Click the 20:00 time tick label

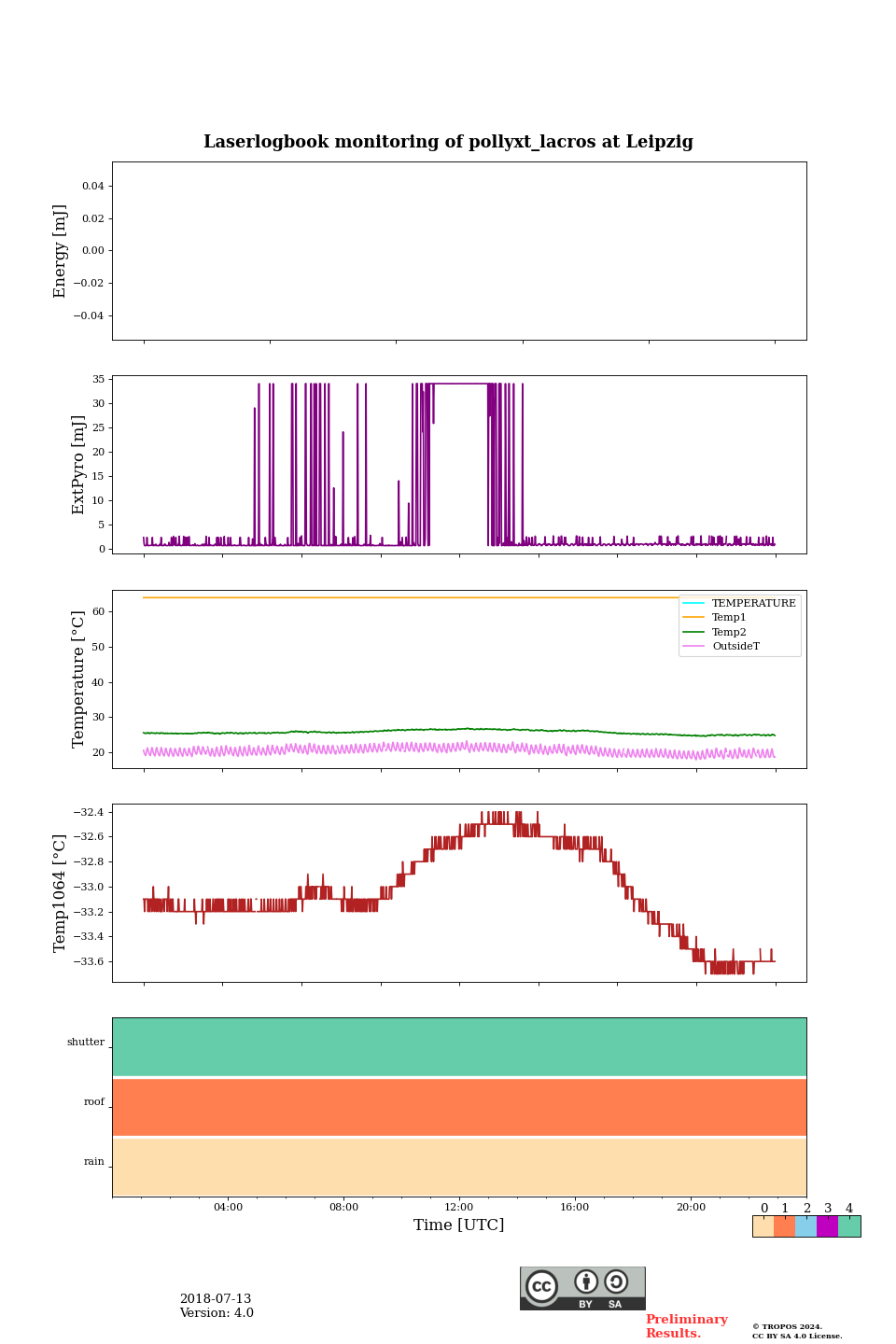691,1207
